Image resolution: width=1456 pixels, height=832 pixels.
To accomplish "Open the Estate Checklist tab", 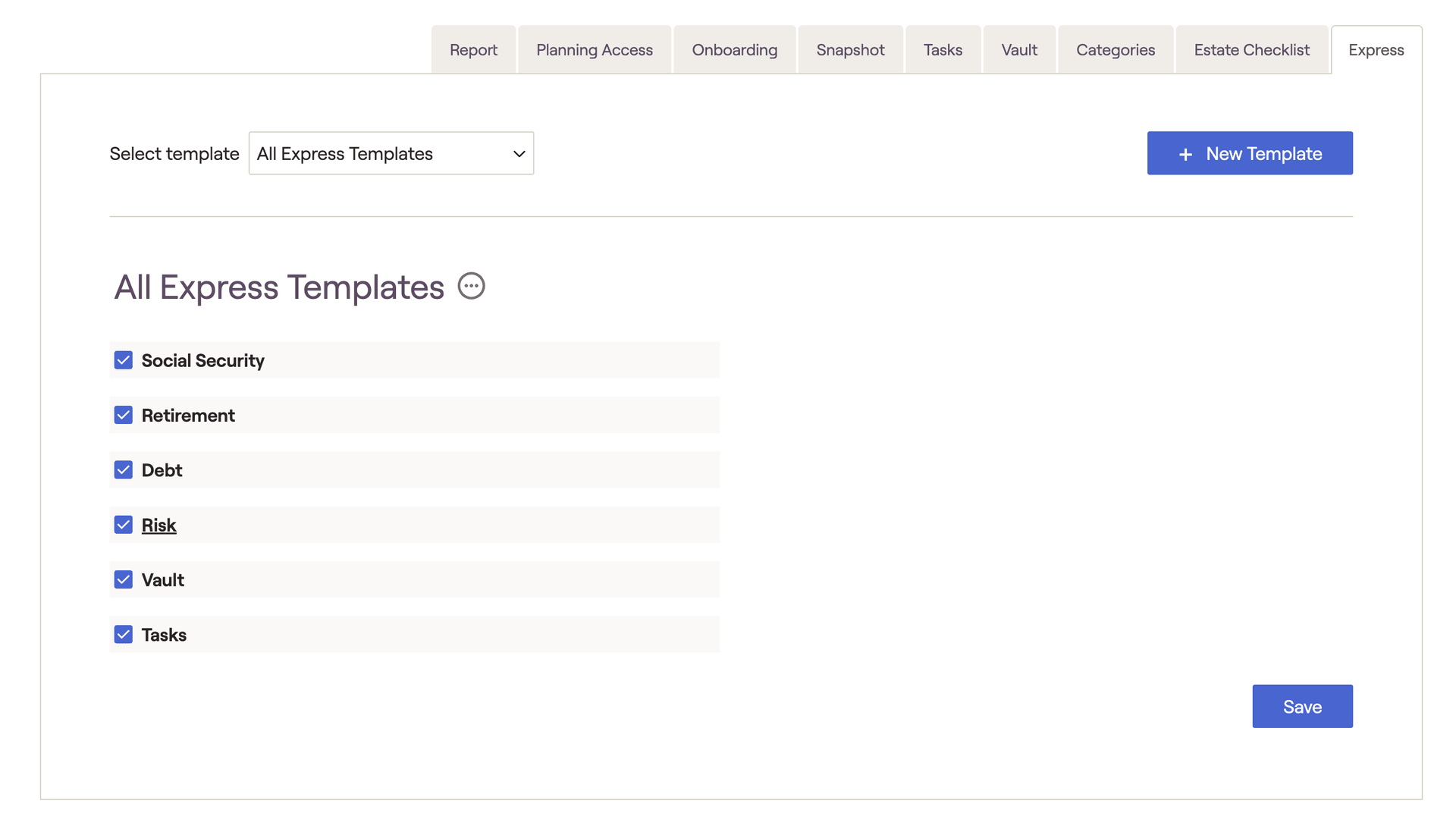I will click(x=1251, y=50).
